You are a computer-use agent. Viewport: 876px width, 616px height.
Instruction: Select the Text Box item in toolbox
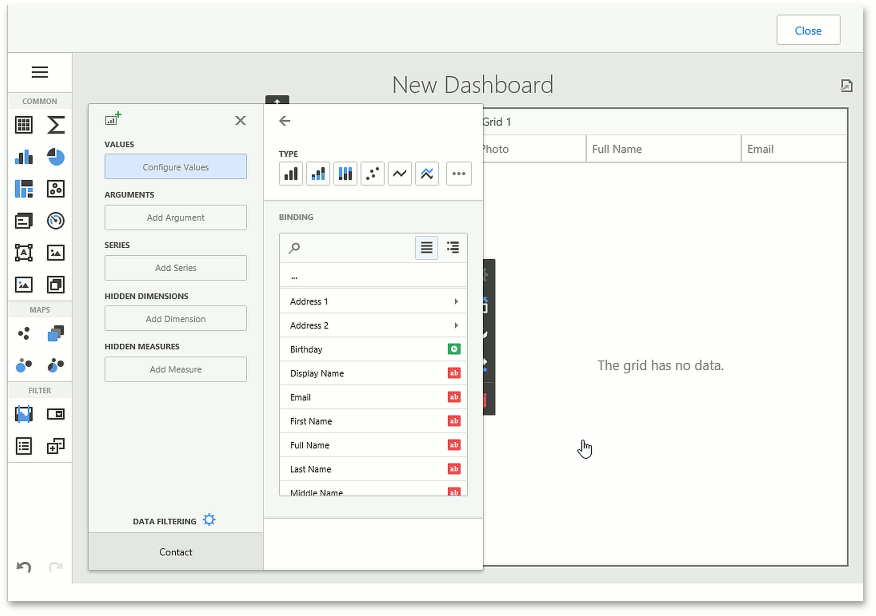tap(23, 253)
